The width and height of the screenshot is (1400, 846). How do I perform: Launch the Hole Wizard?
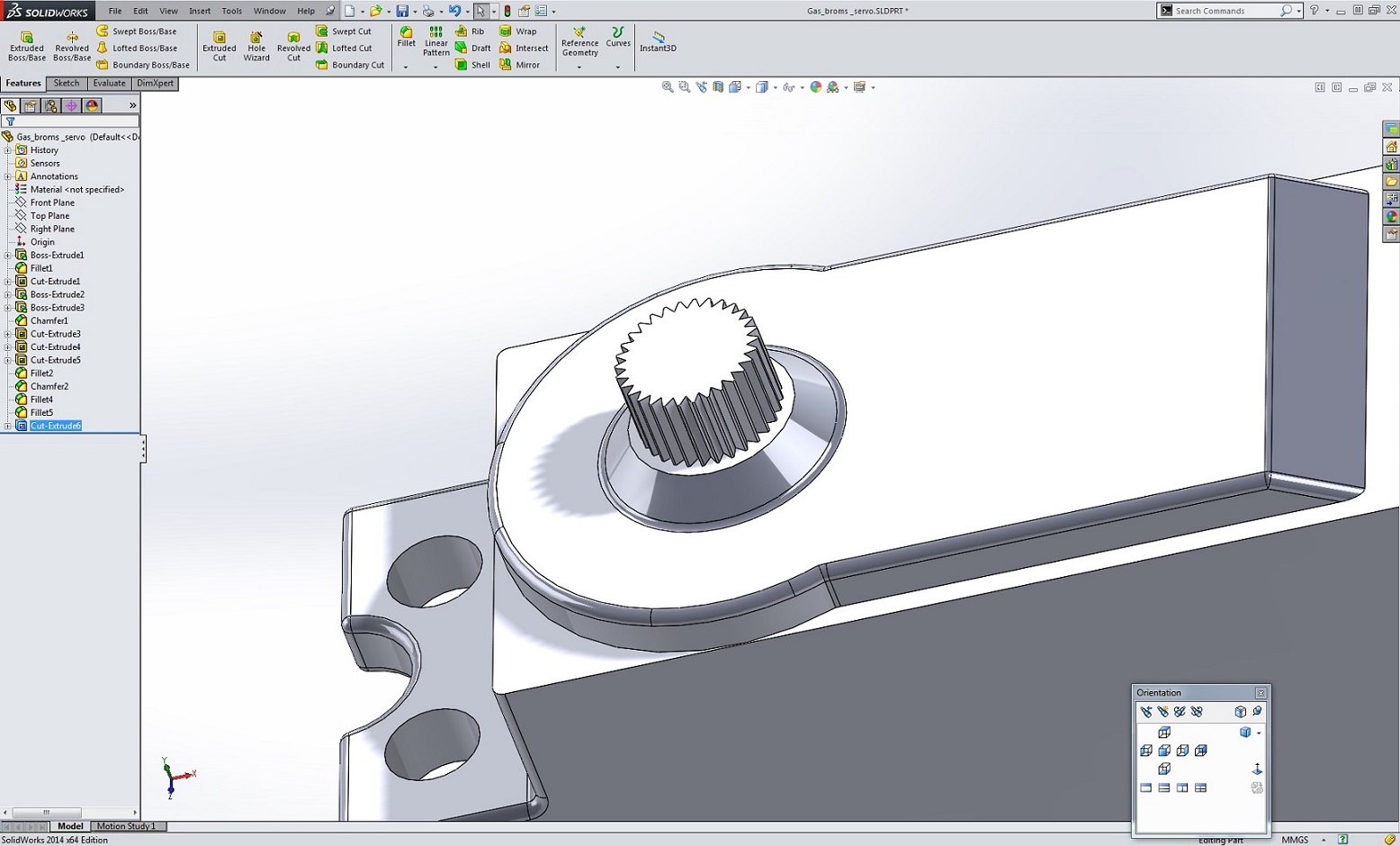[256, 46]
